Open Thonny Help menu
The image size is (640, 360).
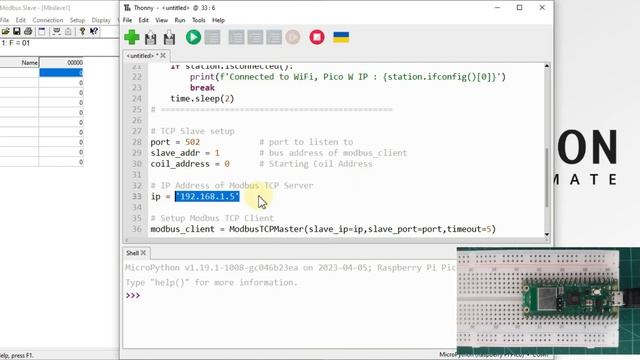pyautogui.click(x=218, y=20)
